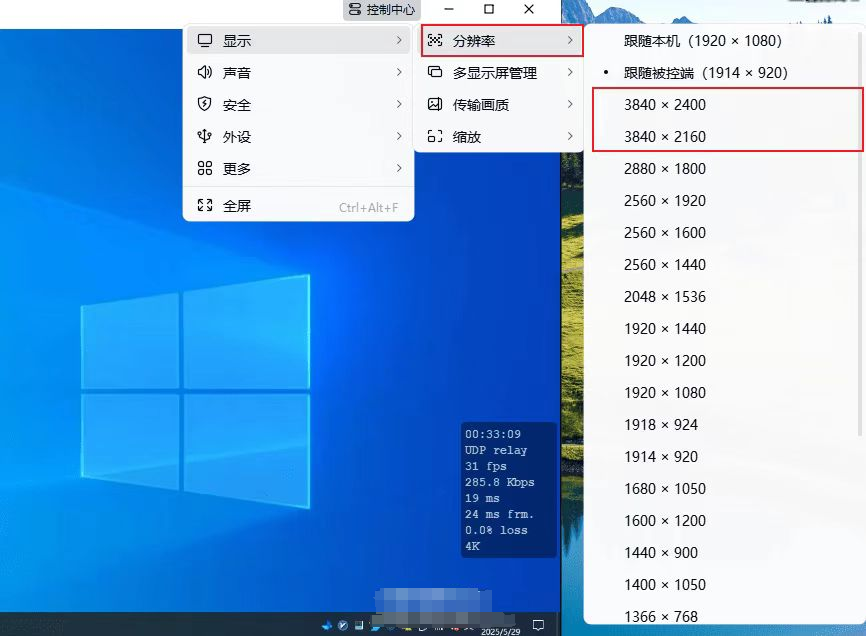
Task: Click the monitor icon beside 显示
Action: coord(205,41)
